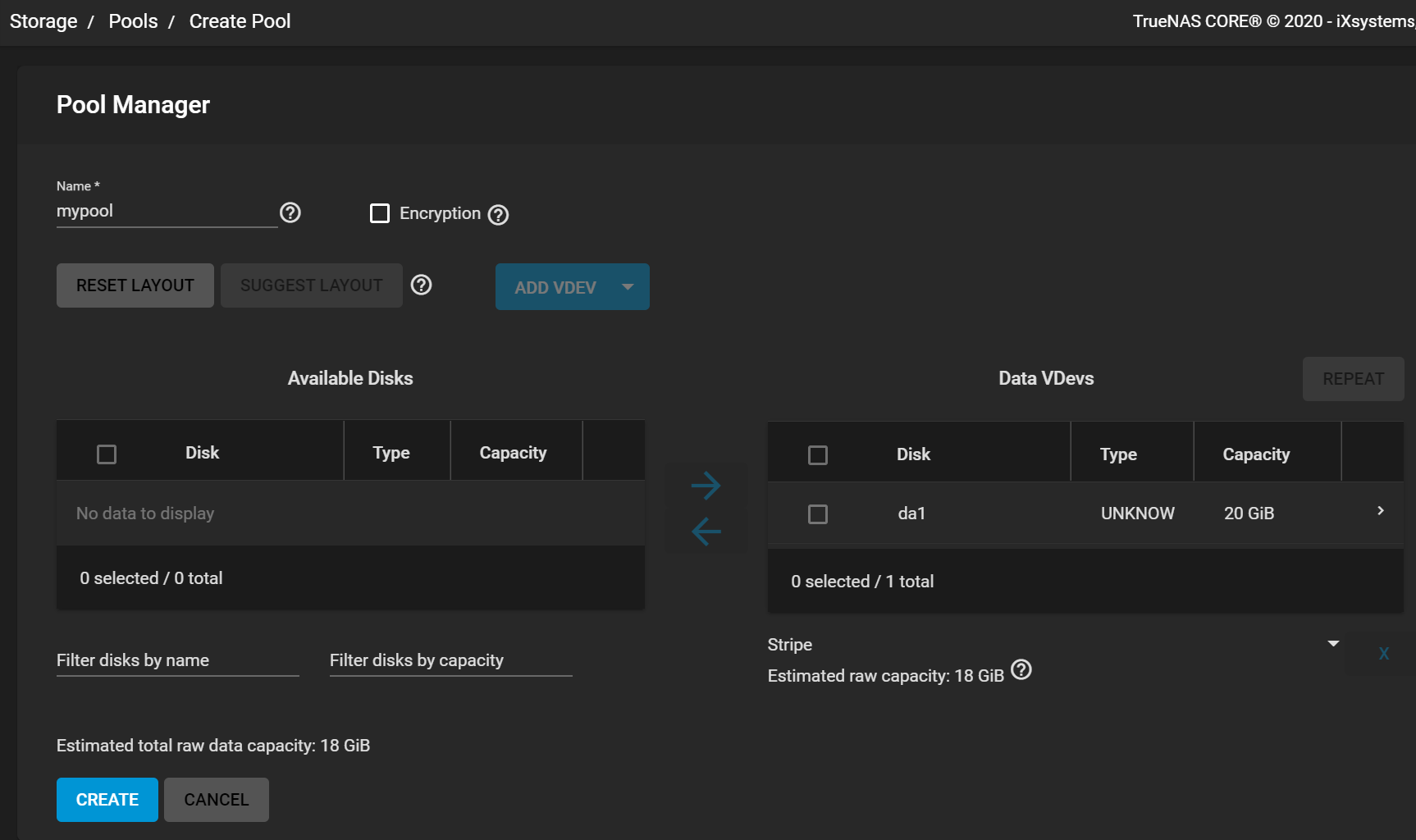
Task: Sort Data VDevs by Disk column
Action: [x=913, y=454]
